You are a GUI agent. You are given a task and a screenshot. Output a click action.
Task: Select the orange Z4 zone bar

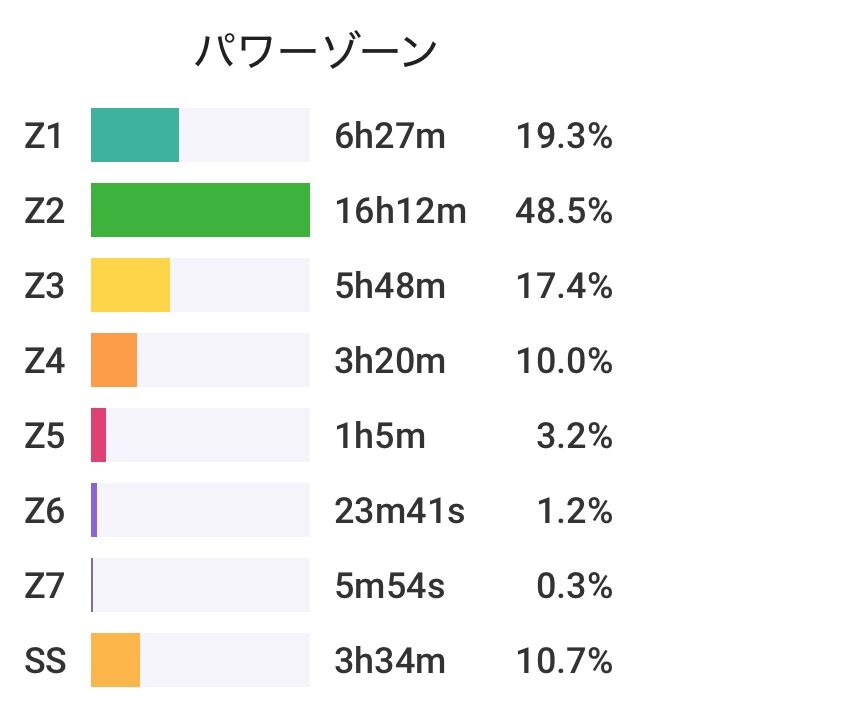(x=114, y=360)
